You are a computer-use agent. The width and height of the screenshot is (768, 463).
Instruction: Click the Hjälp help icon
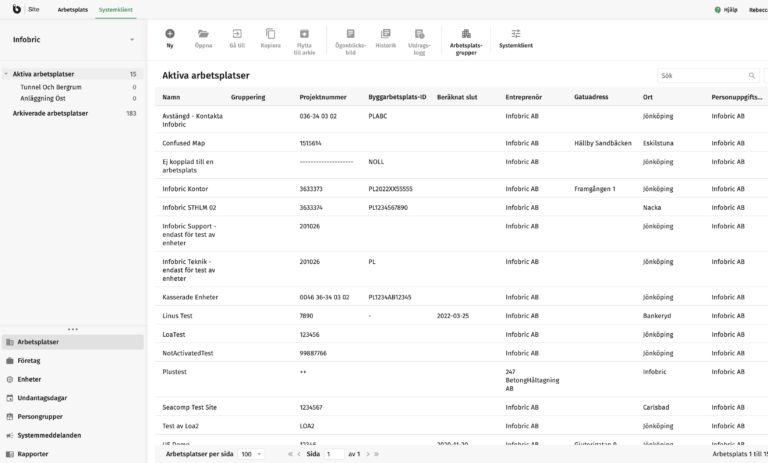[x=718, y=9]
